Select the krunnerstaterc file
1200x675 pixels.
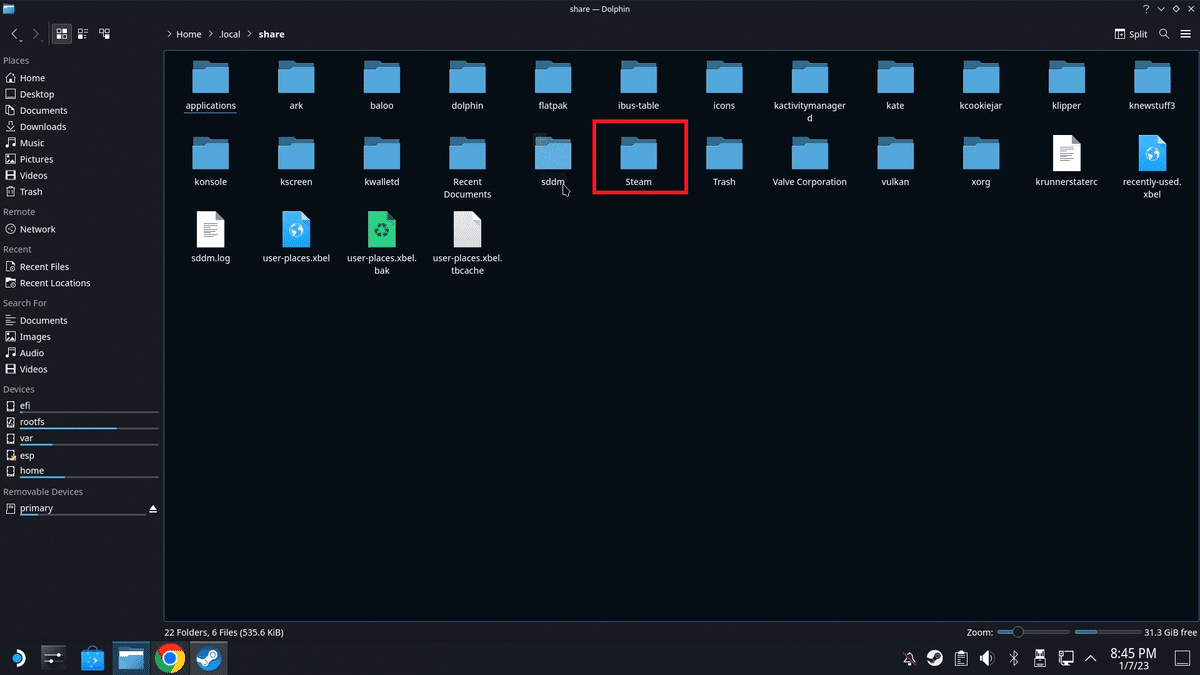pyautogui.click(x=1066, y=160)
